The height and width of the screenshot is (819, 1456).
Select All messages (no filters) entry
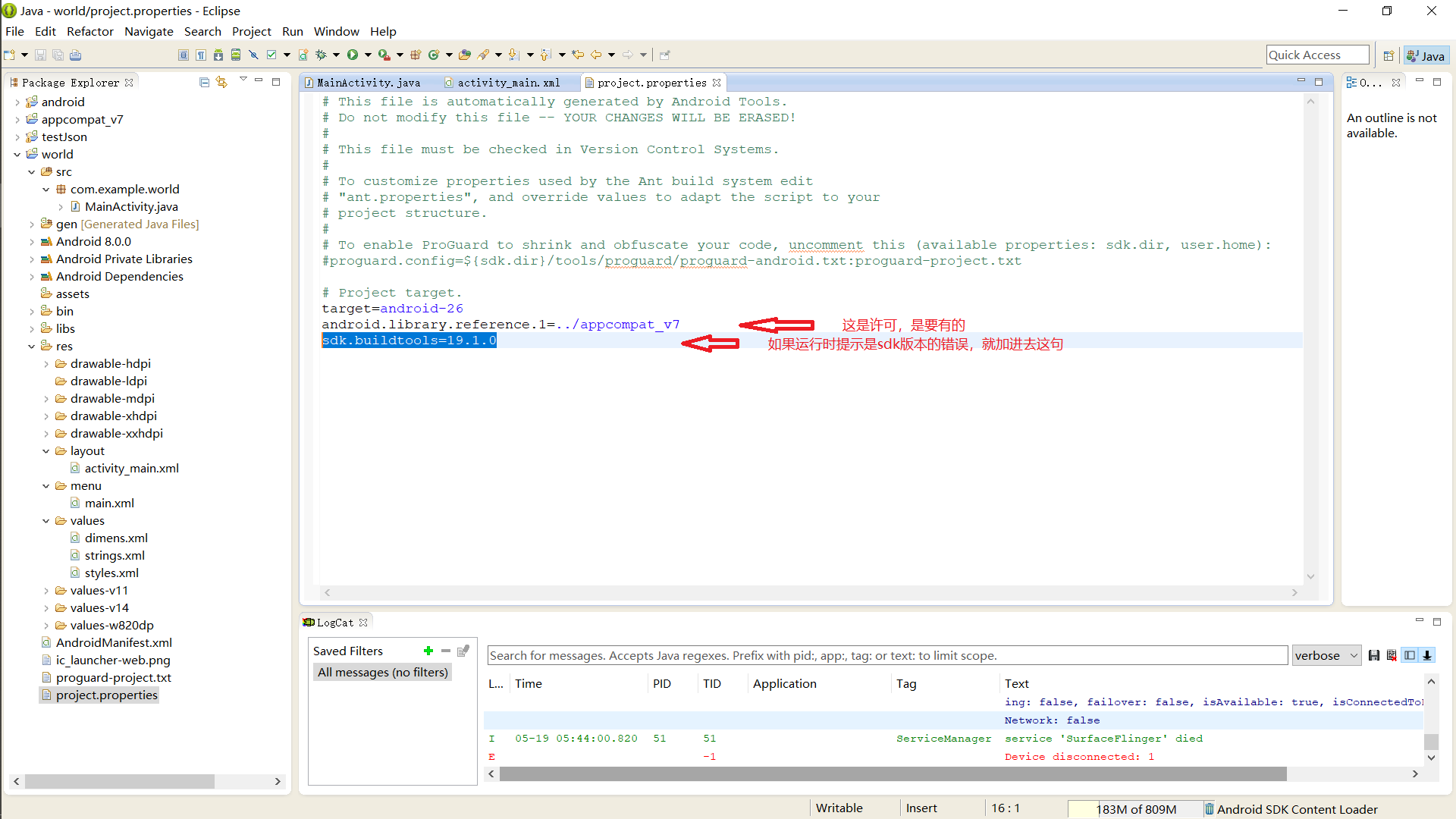382,673
